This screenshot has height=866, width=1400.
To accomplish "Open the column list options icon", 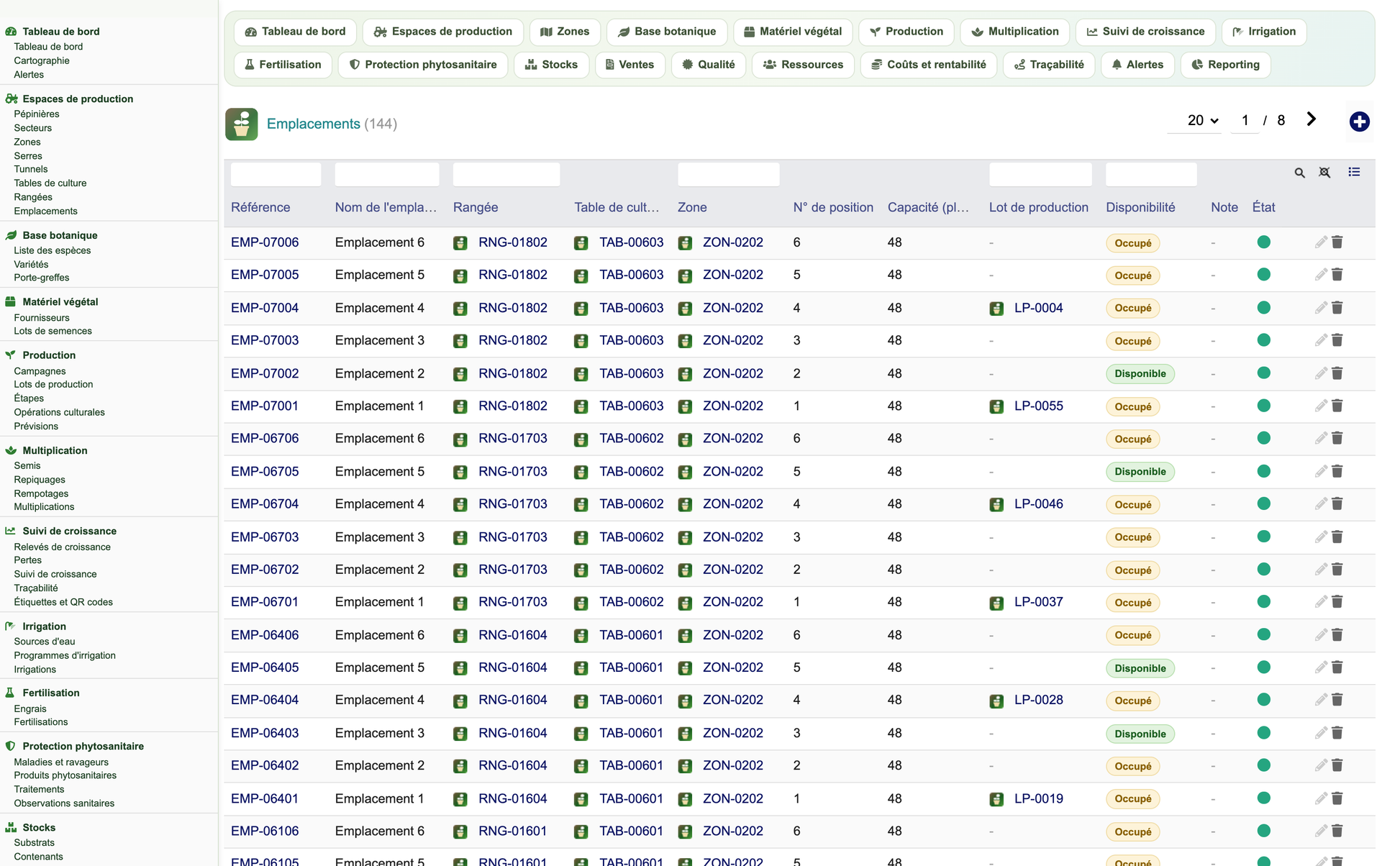I will [x=1354, y=172].
